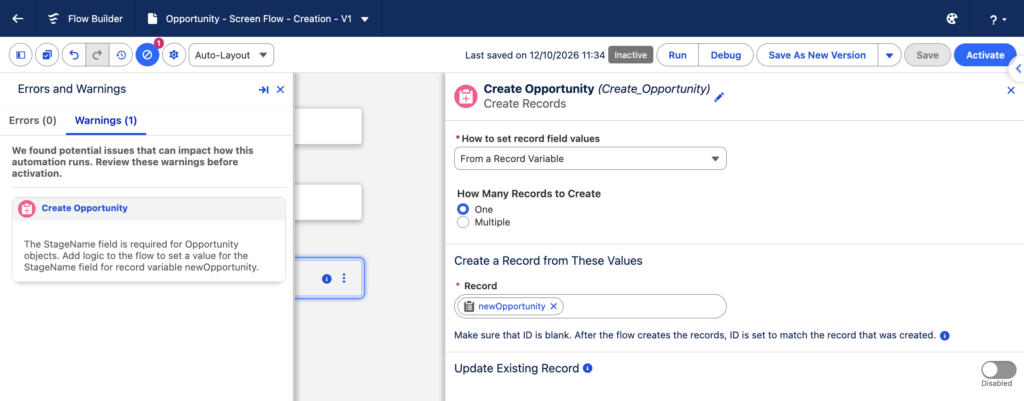Click the undo arrow button
The height and width of the screenshot is (401, 1024).
[x=74, y=55]
